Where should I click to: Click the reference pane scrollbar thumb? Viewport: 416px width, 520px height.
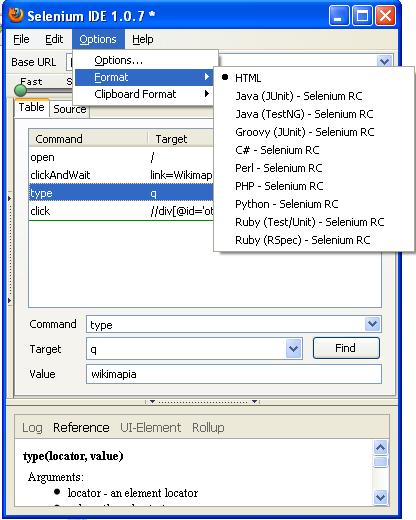pos(381,462)
